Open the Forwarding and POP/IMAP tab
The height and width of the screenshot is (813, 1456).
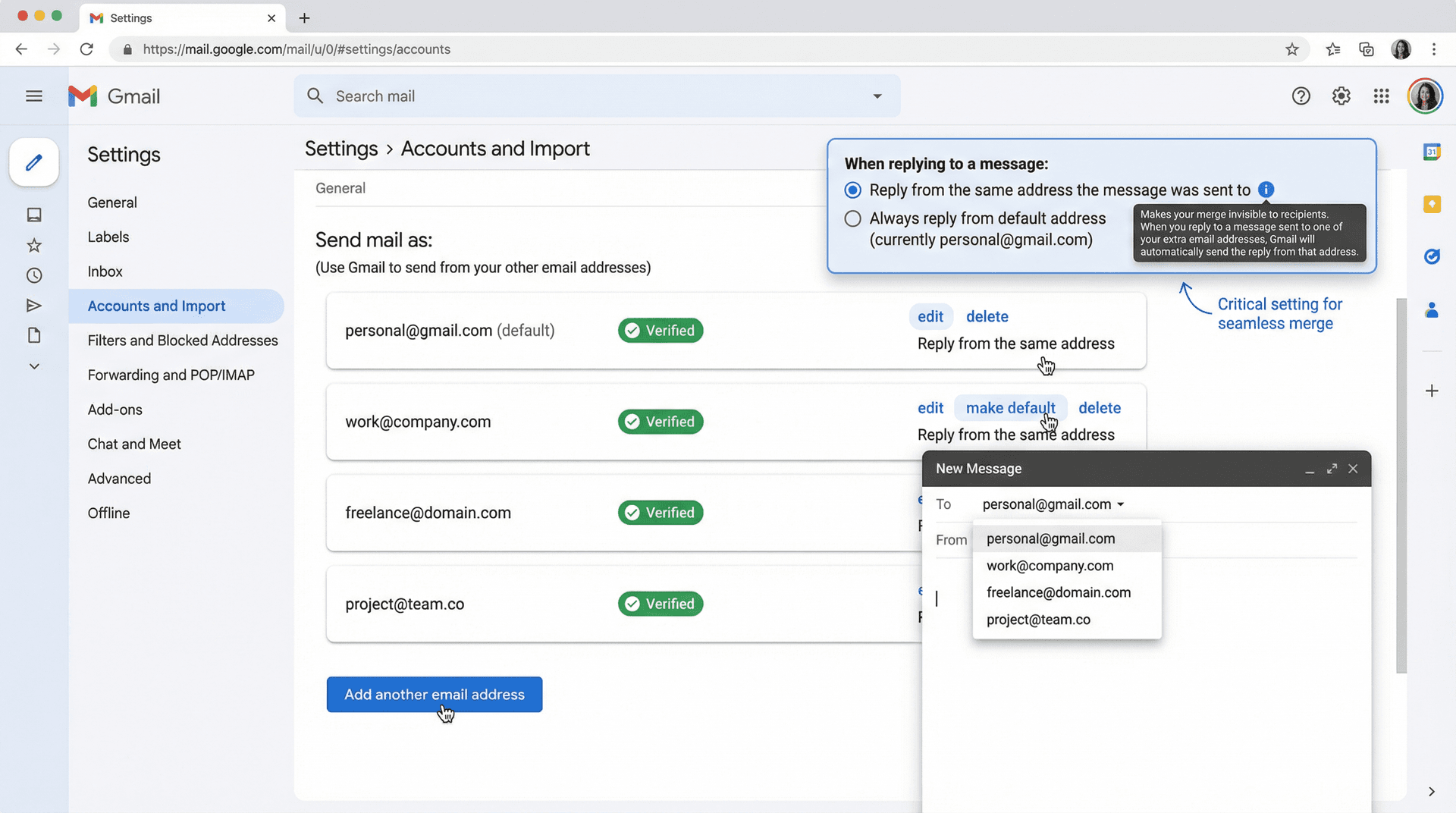[x=171, y=375]
